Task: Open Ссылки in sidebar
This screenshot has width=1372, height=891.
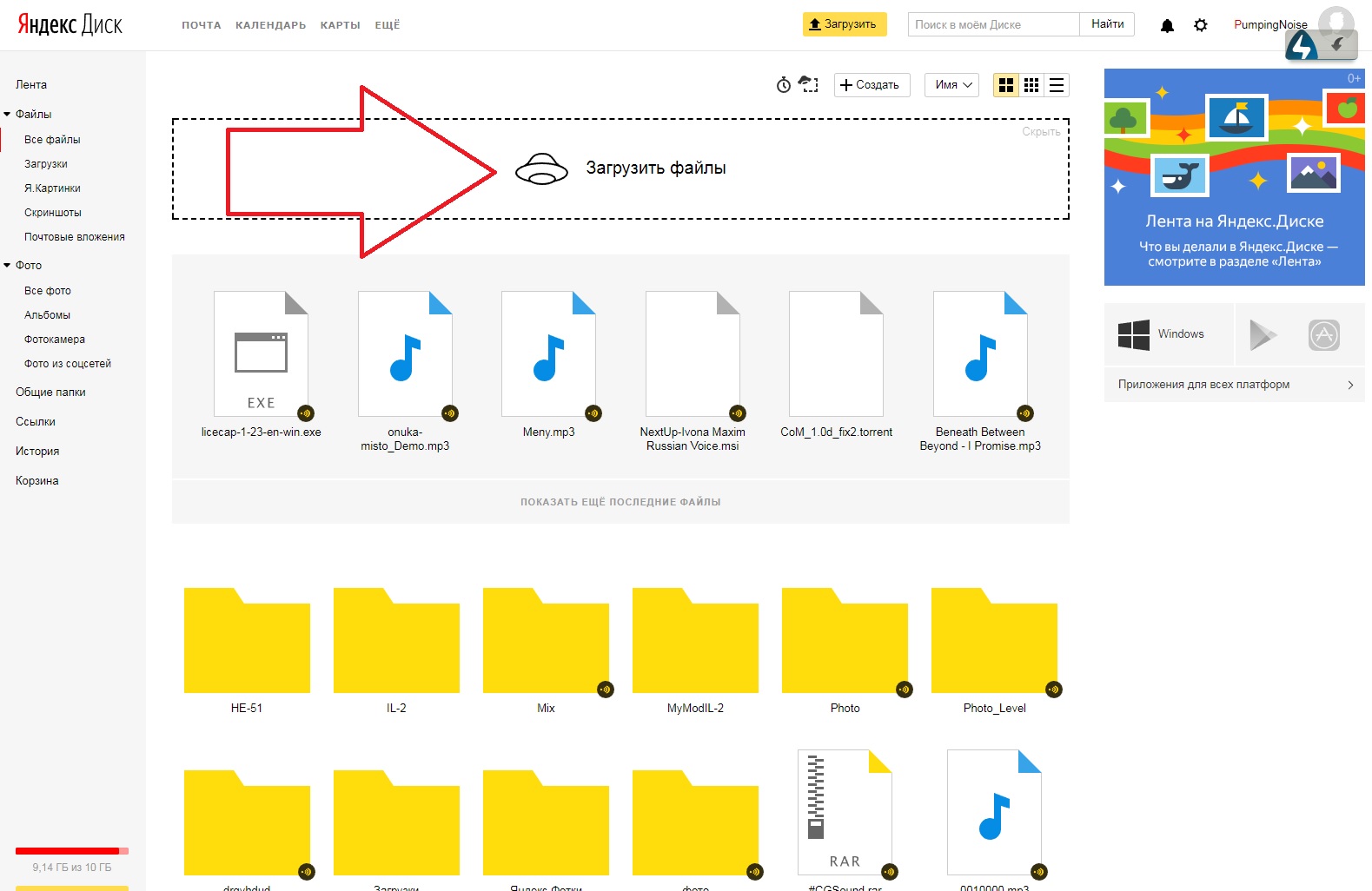Action: pyautogui.click(x=36, y=421)
